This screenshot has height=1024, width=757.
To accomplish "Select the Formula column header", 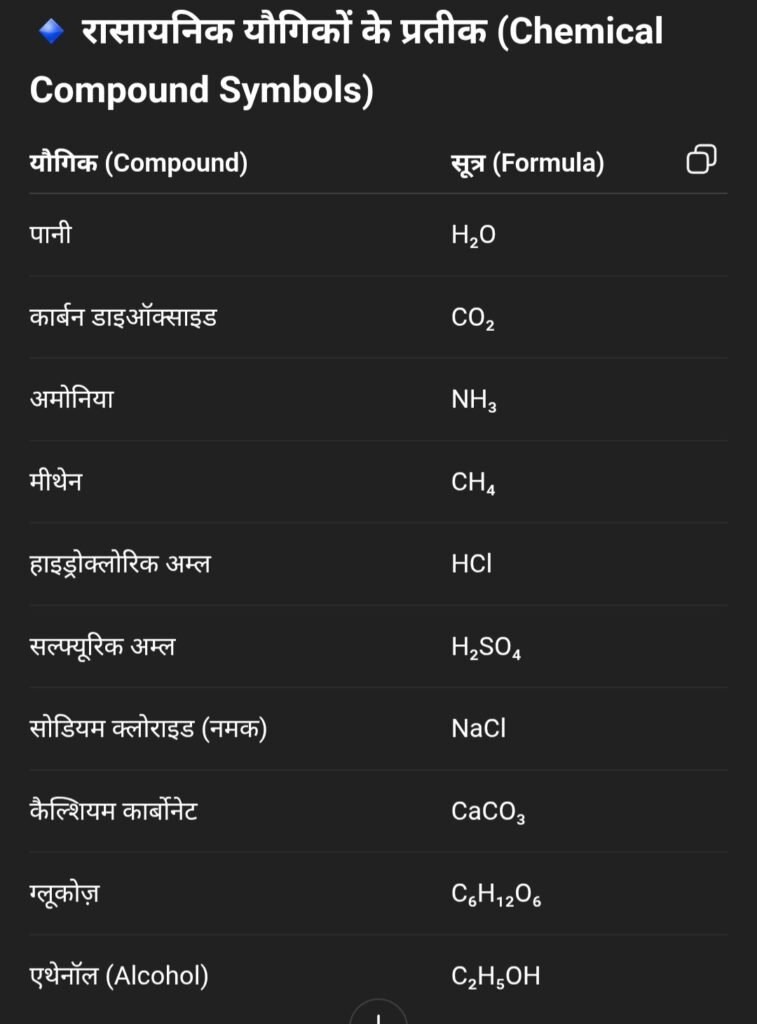I will pos(528,162).
